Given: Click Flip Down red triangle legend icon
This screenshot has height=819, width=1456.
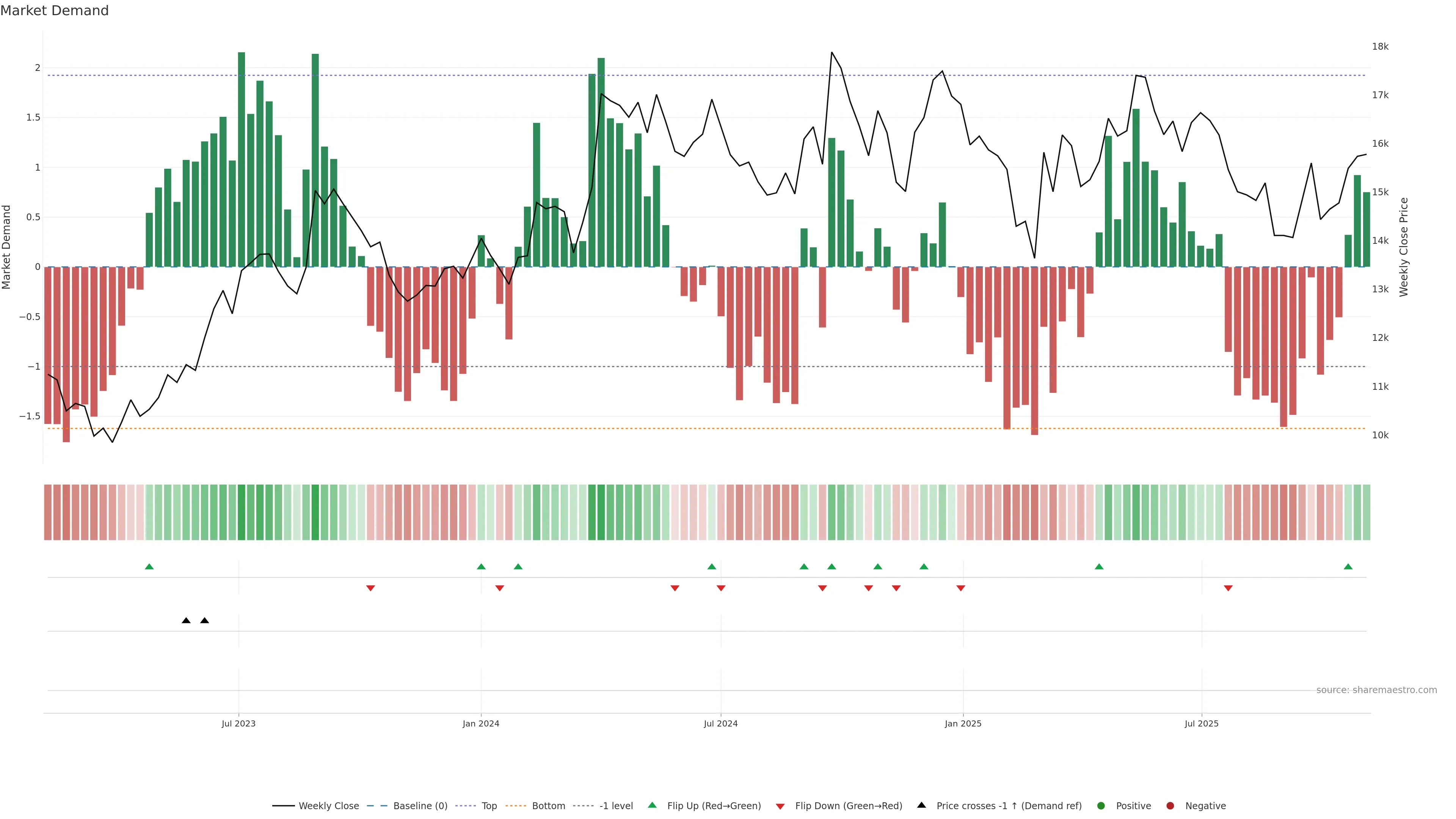Looking at the screenshot, I should click(x=780, y=806).
